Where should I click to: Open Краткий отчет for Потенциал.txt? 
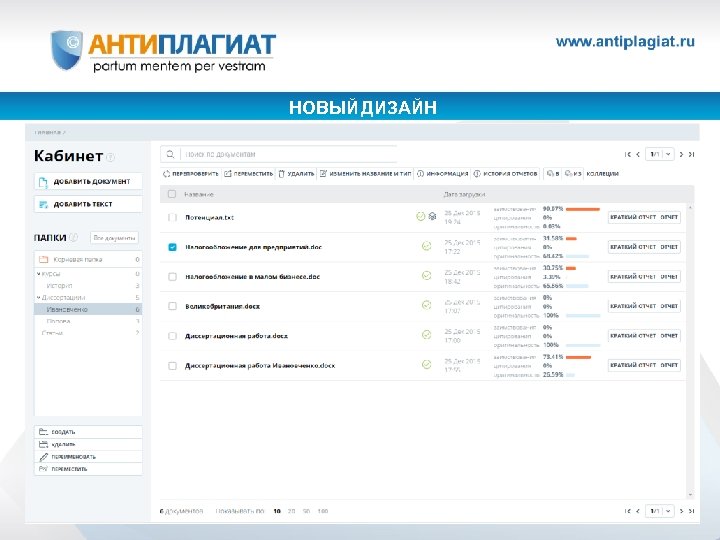(633, 217)
